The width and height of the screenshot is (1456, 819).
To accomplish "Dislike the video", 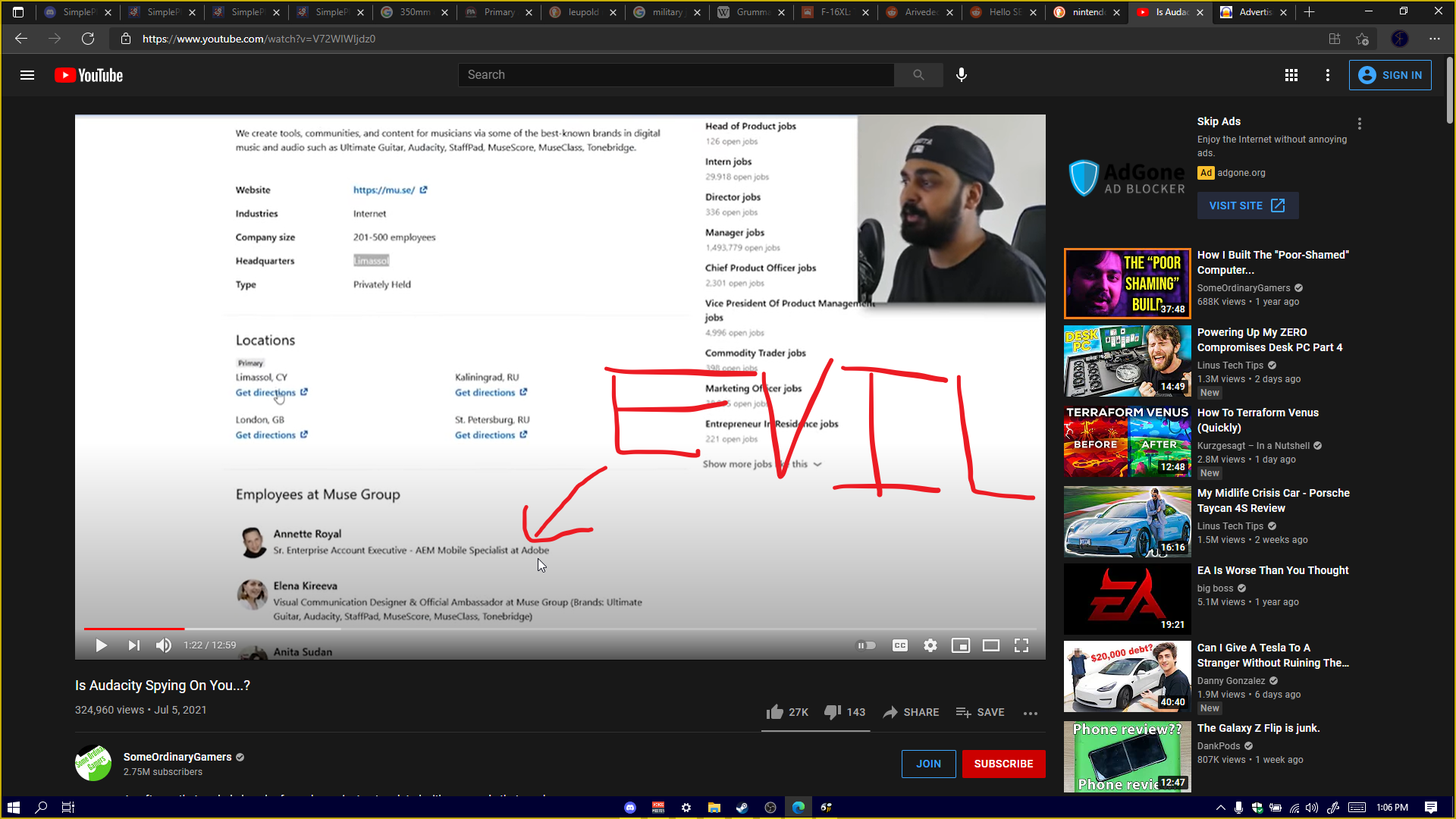I will pos(845,712).
